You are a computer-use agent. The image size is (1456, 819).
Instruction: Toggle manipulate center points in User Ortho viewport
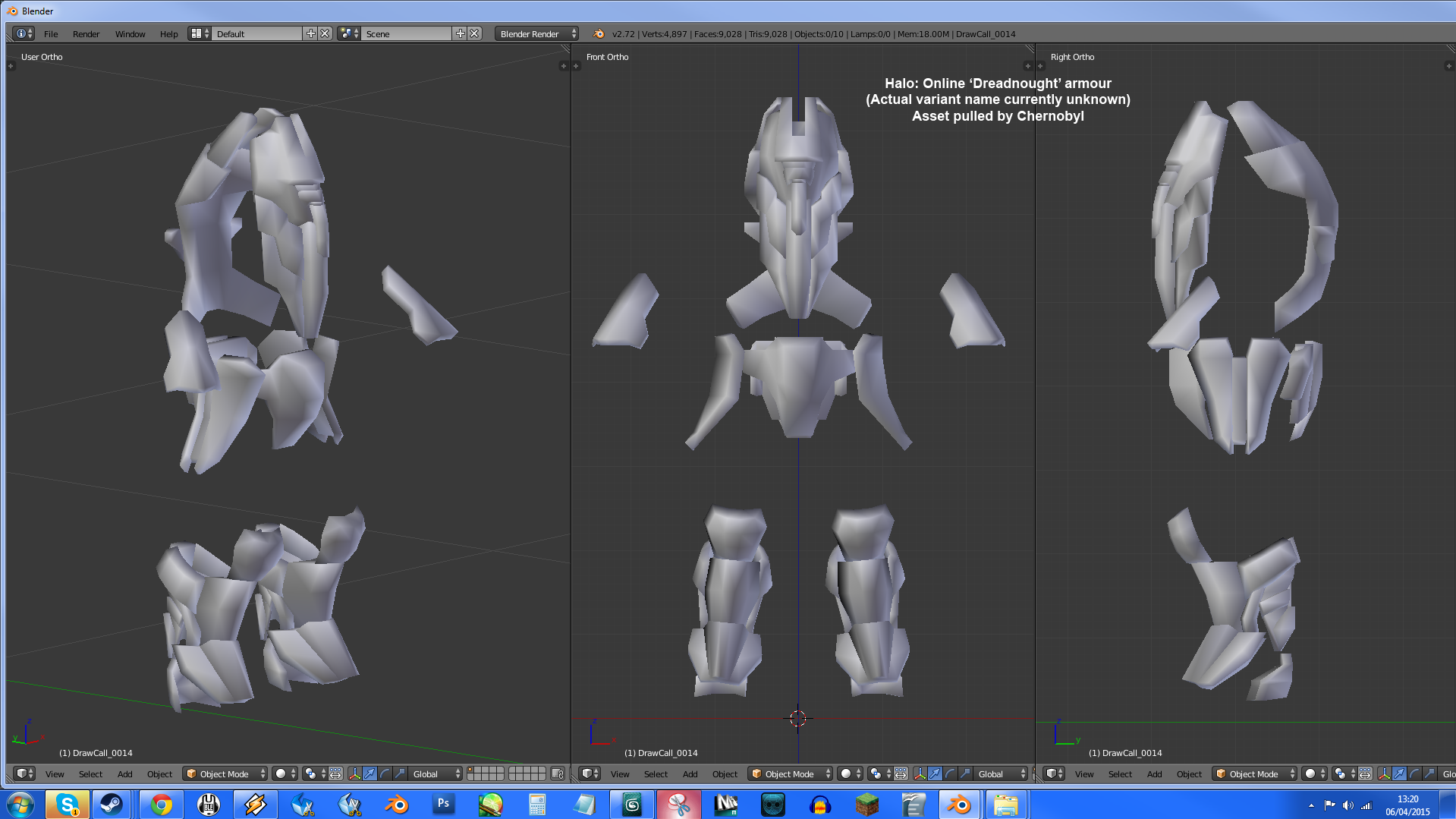335,773
